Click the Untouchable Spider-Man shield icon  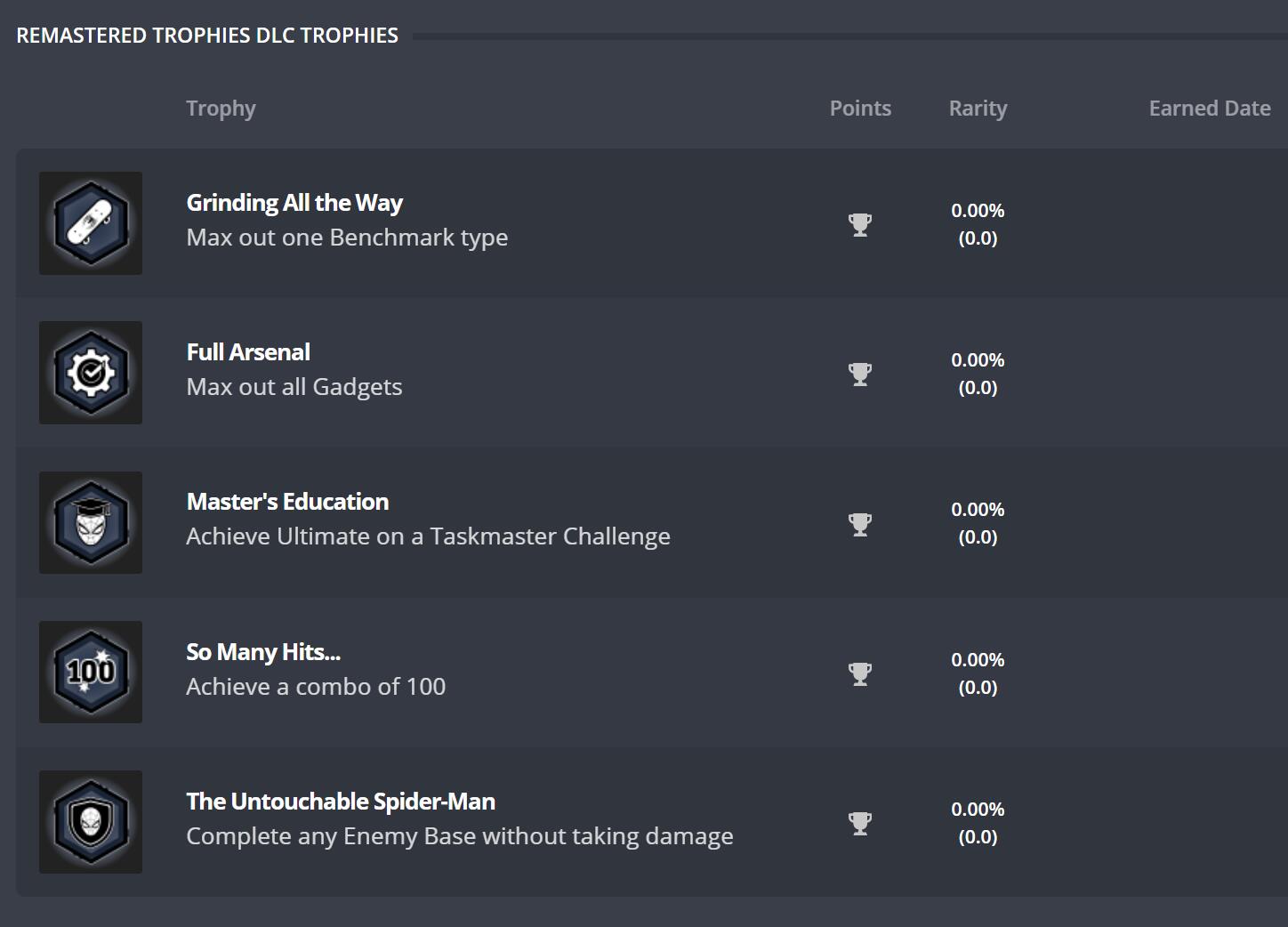[91, 821]
